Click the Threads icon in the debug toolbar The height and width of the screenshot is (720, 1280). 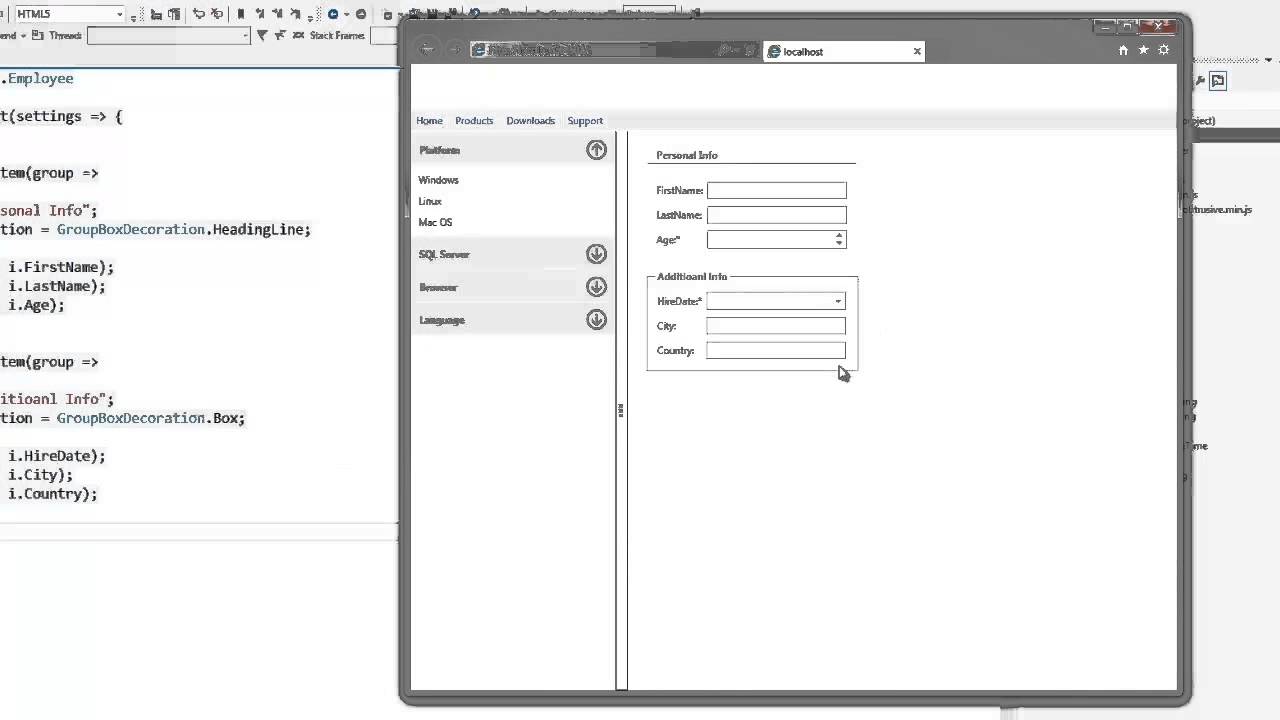tap(37, 35)
